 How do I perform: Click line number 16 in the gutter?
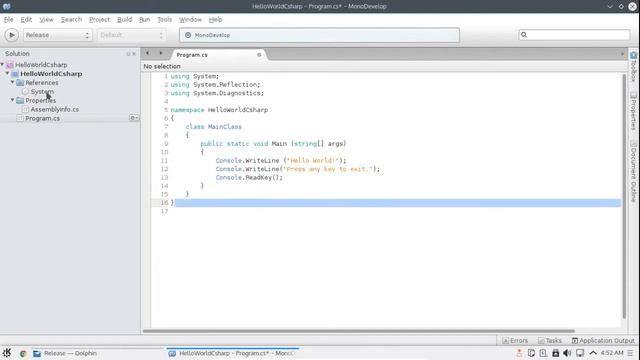[164, 202]
